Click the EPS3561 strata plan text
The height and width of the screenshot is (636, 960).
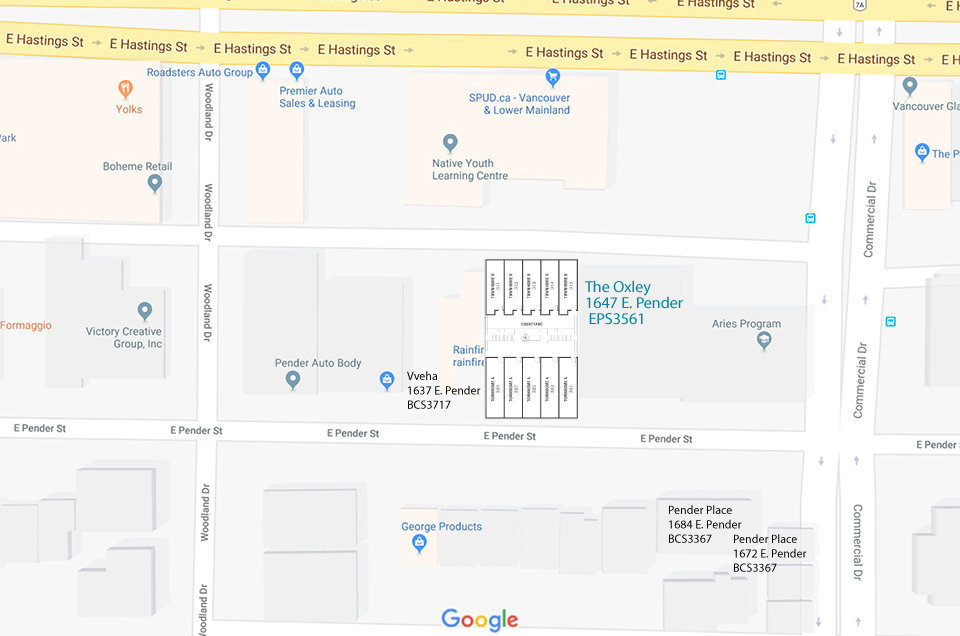click(616, 319)
